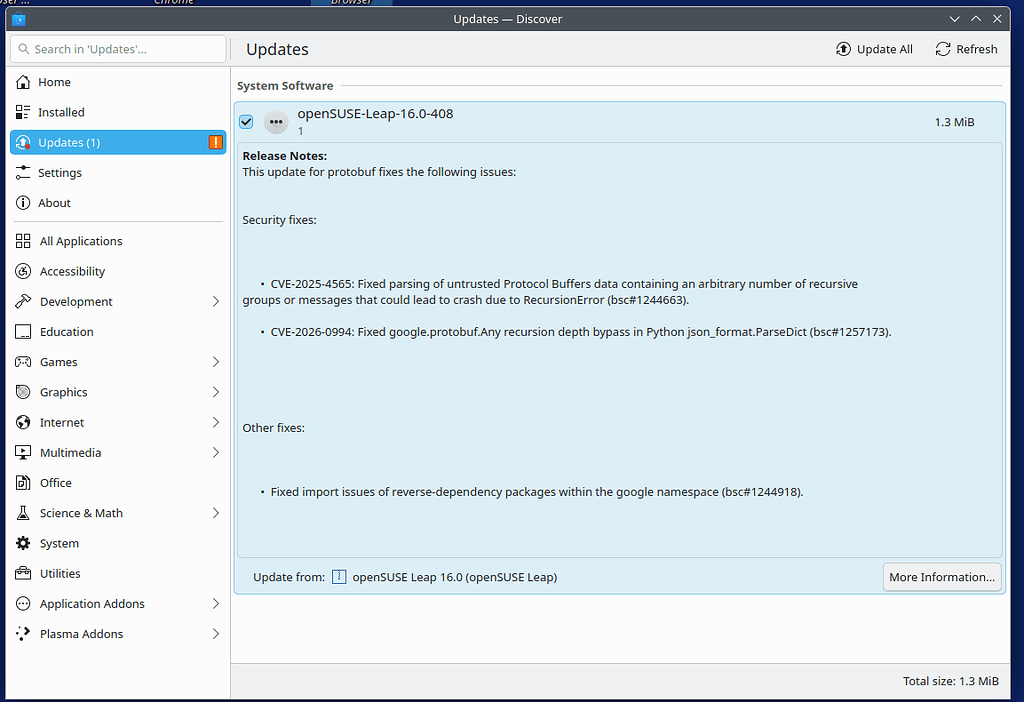1024x702 pixels.
Task: Click the Development hammer icon
Action: [23, 302]
